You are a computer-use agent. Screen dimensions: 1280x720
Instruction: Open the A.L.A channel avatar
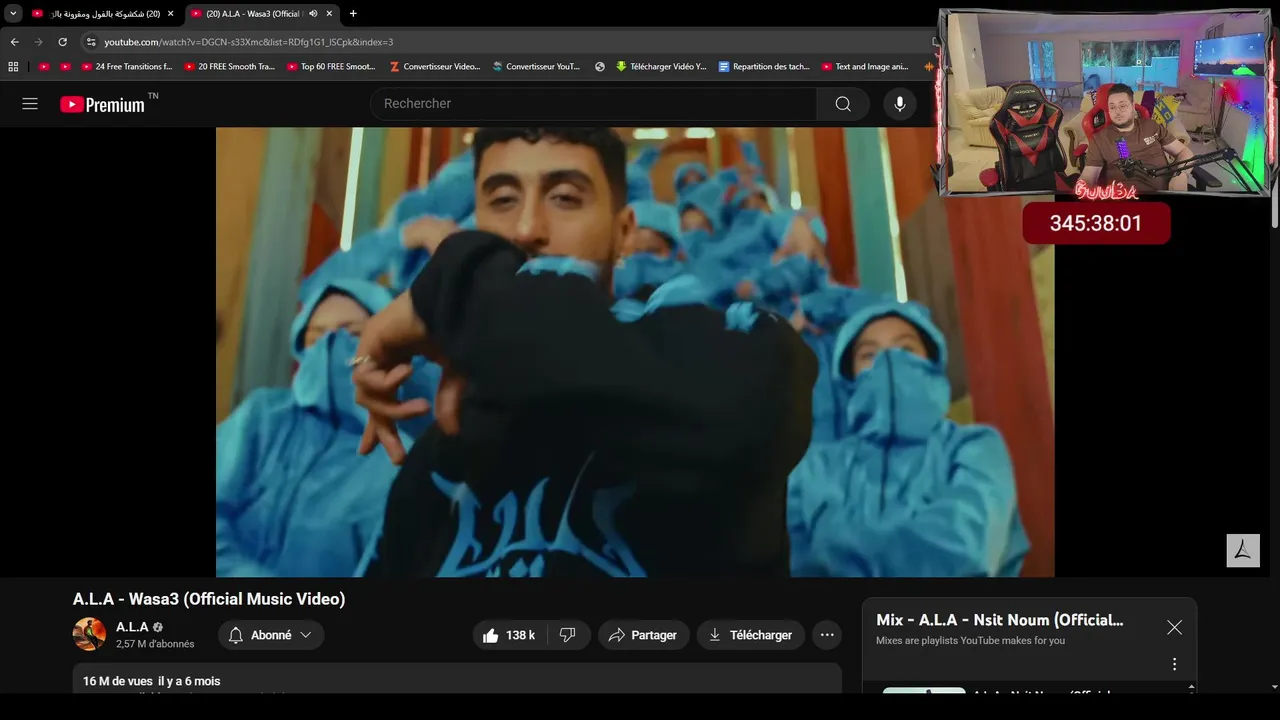(x=89, y=634)
